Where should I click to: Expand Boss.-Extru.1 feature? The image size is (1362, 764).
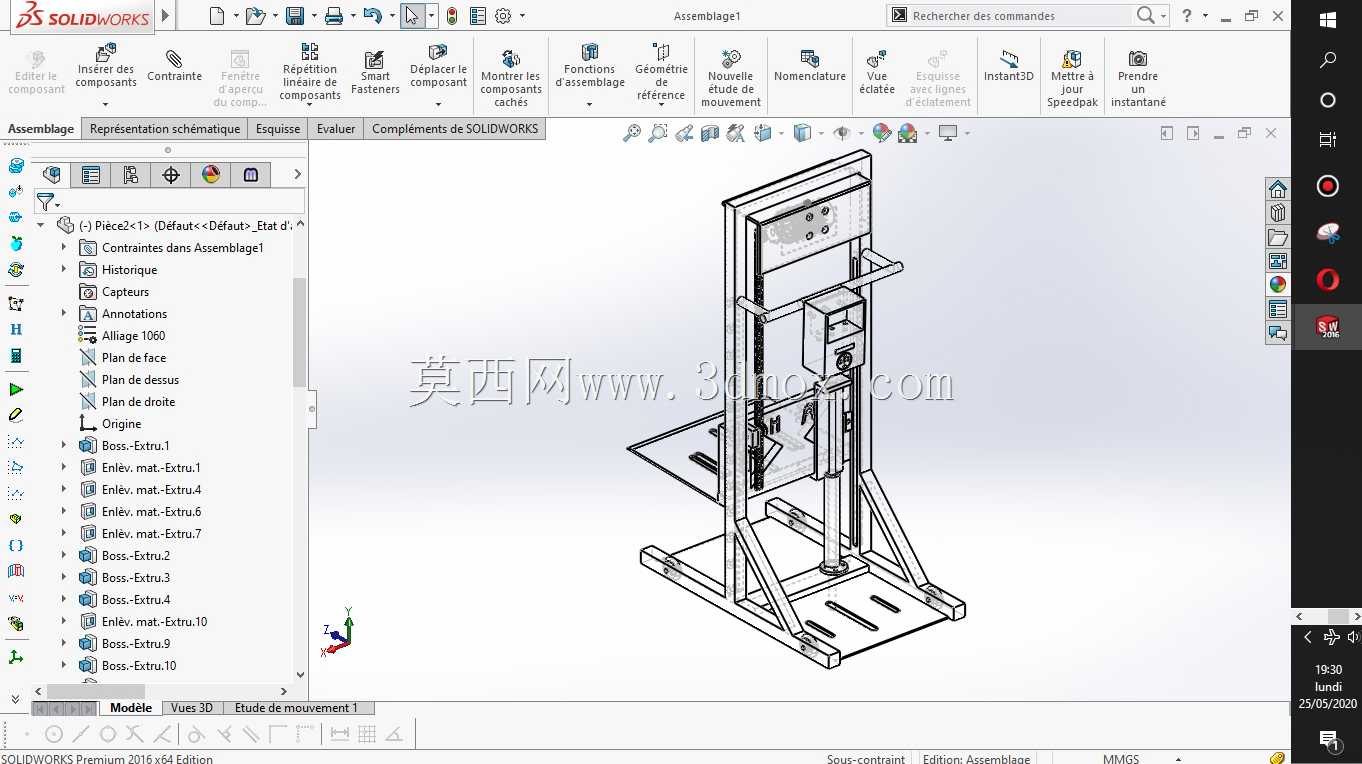click(x=64, y=445)
